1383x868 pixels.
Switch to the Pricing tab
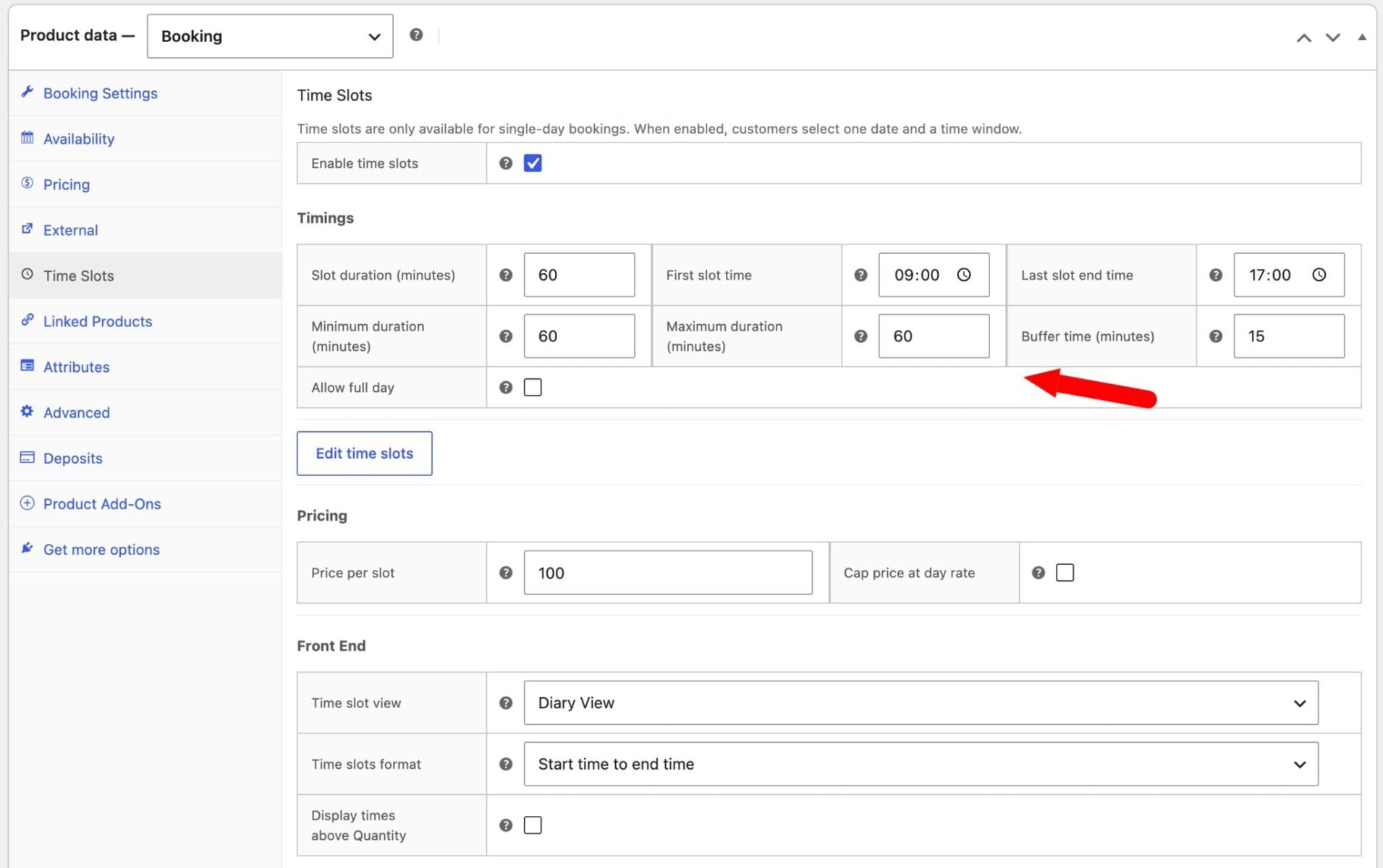[145, 184]
